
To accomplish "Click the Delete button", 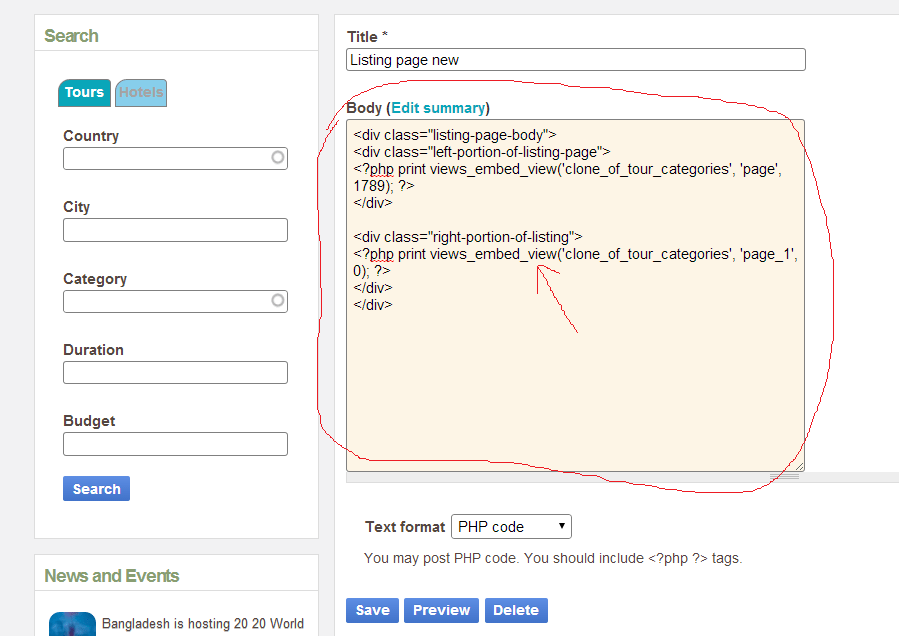I will tap(516, 610).
